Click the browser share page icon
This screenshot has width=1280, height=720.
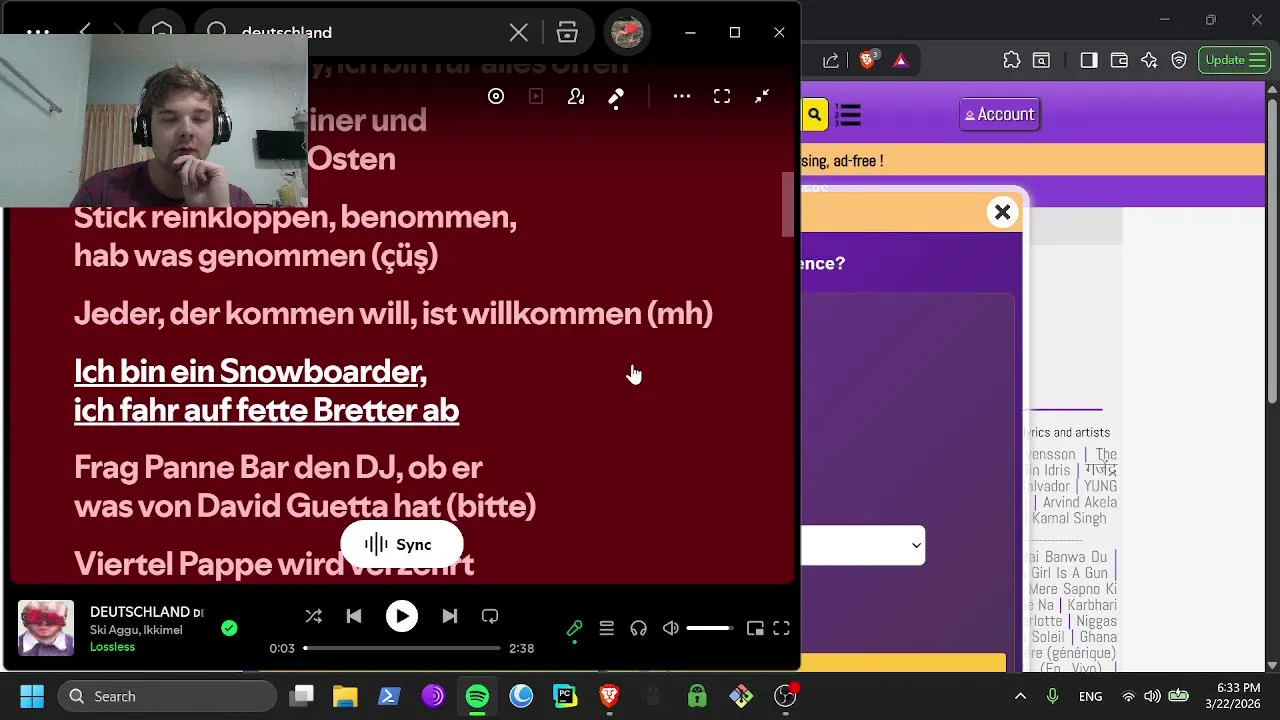[831, 60]
